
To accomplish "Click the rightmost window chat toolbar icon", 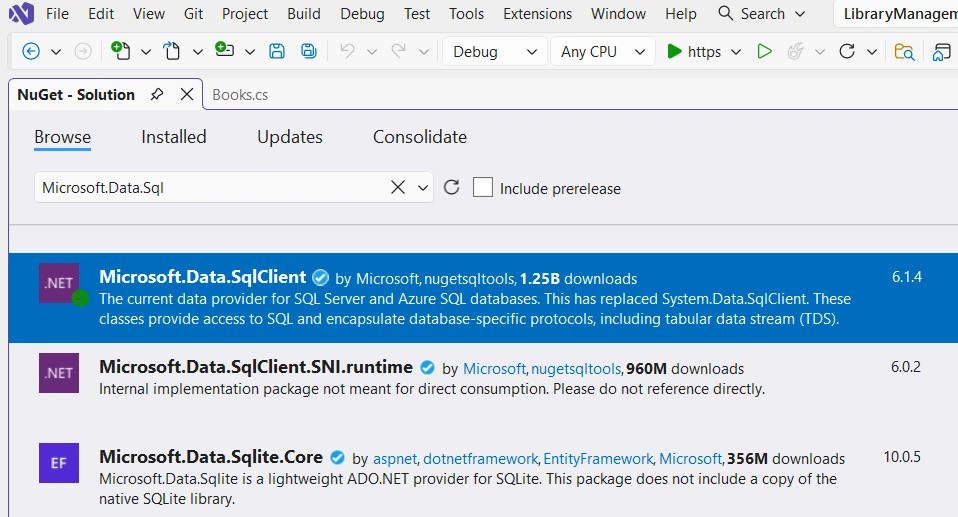I will [942, 53].
